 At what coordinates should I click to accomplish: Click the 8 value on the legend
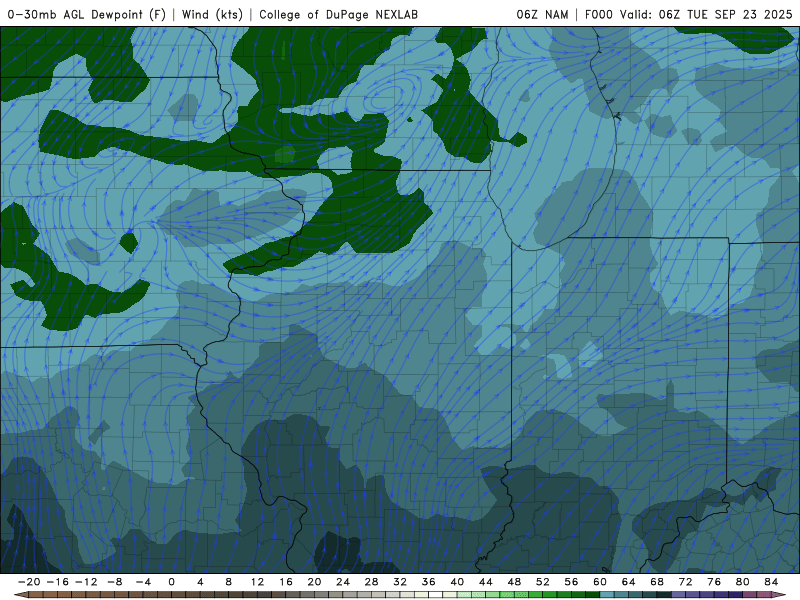click(x=229, y=582)
